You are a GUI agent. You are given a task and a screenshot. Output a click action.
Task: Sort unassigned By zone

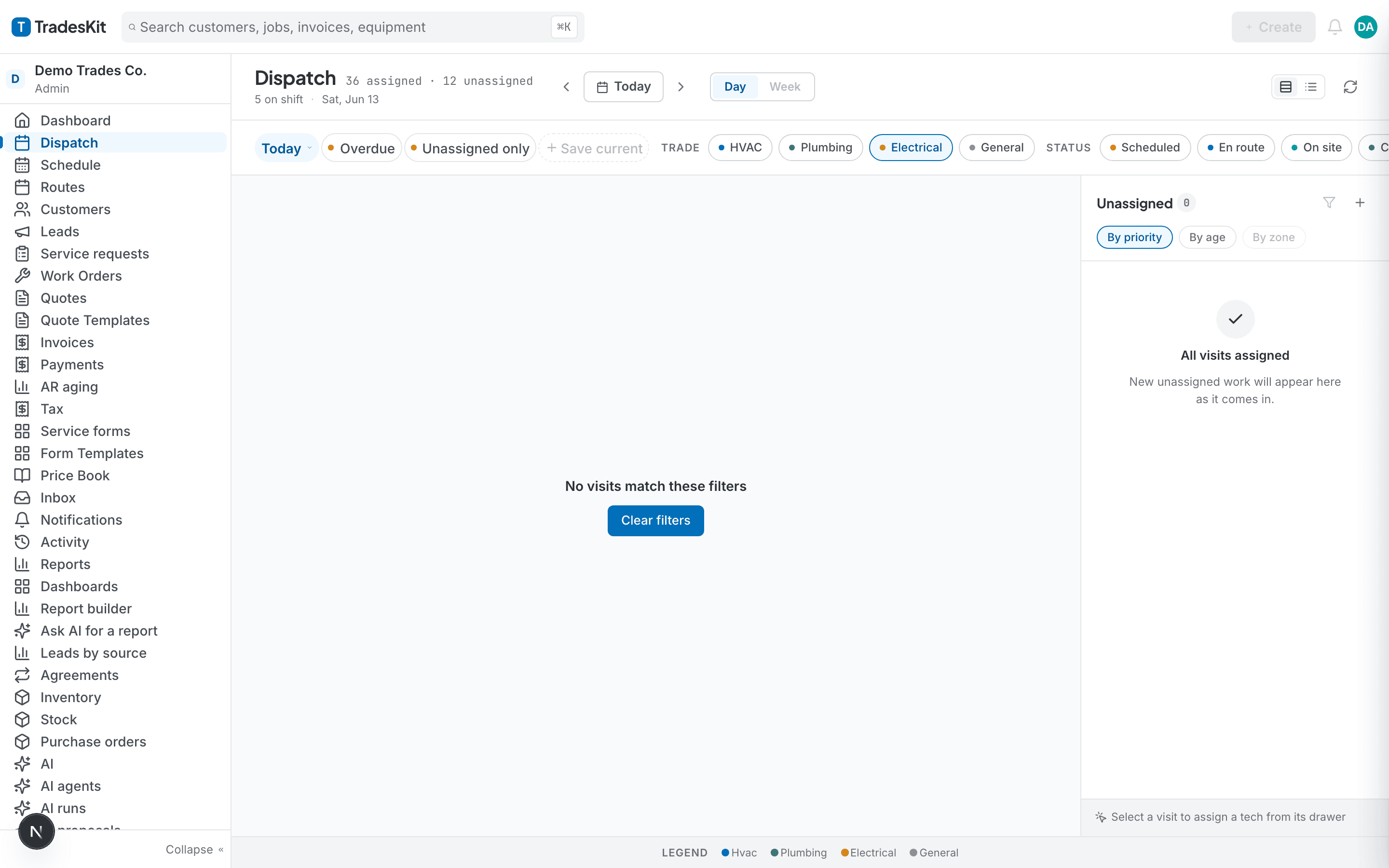[1273, 237]
